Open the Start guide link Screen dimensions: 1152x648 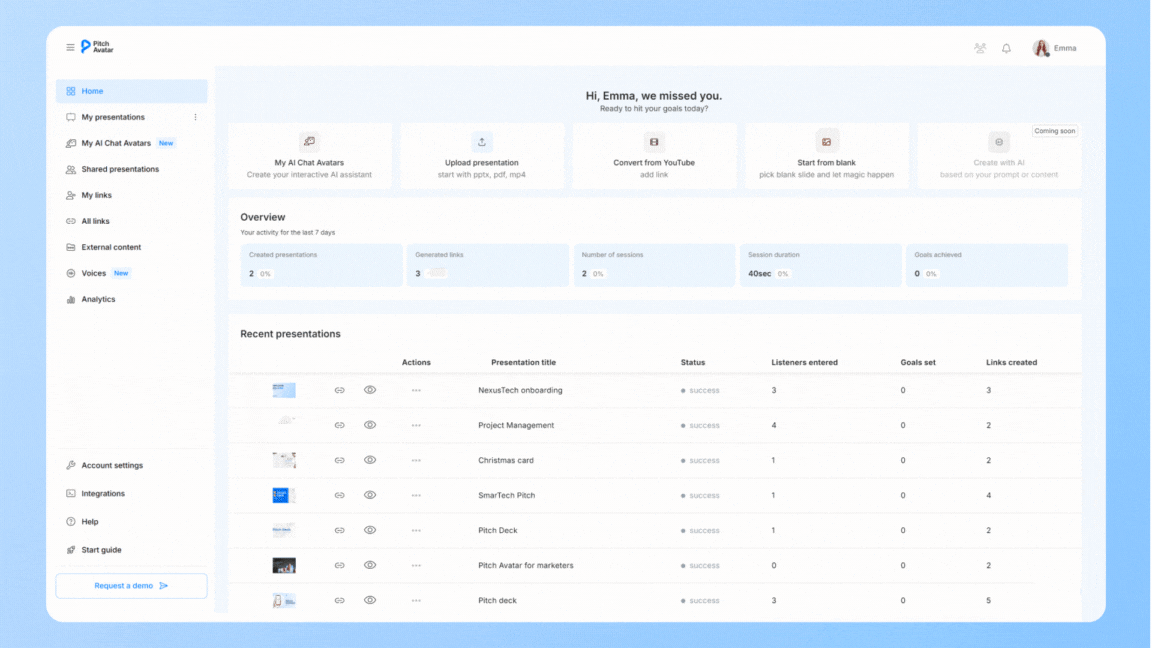tap(101, 550)
